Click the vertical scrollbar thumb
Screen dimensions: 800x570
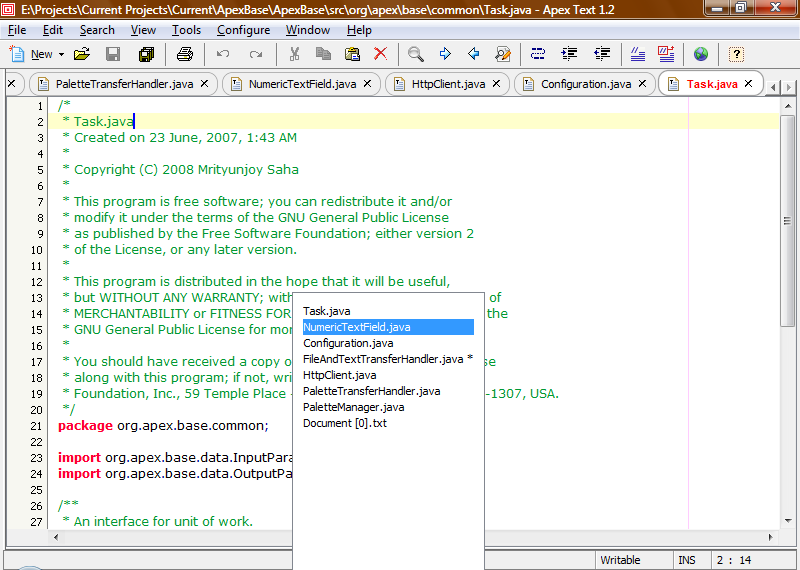(x=788, y=221)
